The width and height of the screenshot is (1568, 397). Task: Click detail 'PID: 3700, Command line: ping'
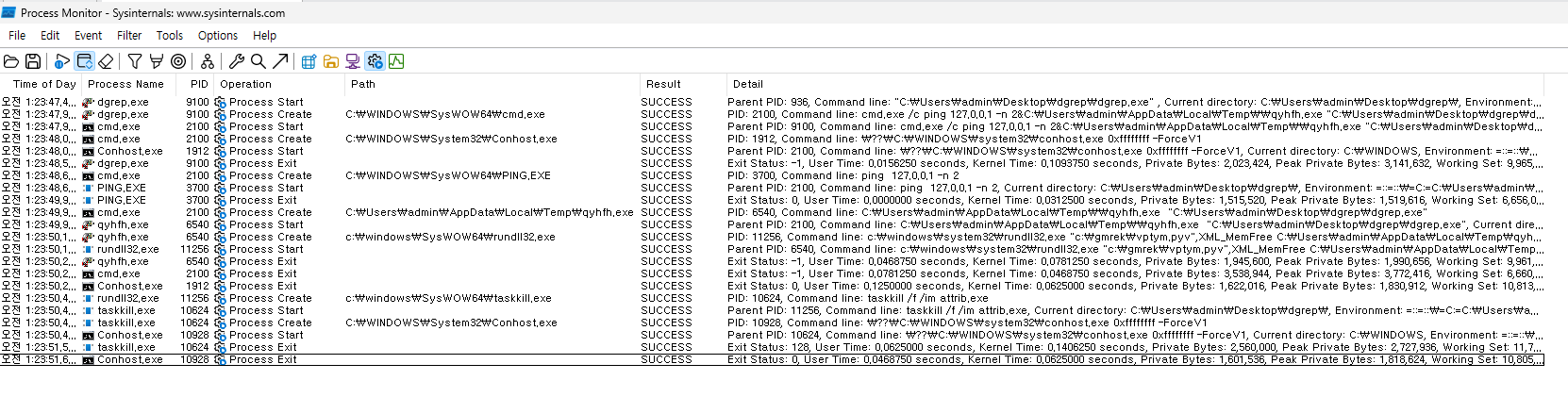coord(843,175)
